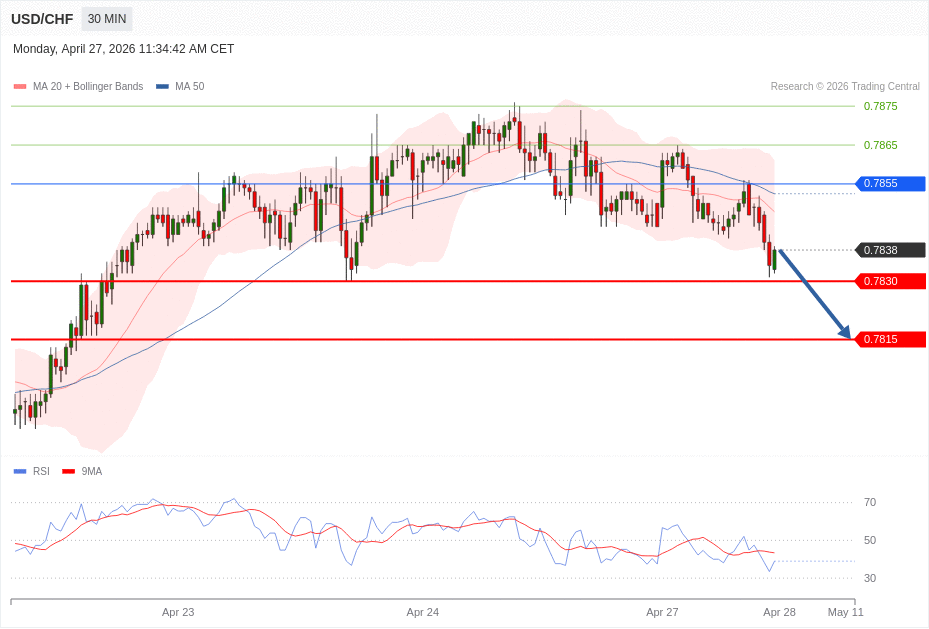The height and width of the screenshot is (629, 929).
Task: Toggle the RSI legend marker
Action: 19,471
